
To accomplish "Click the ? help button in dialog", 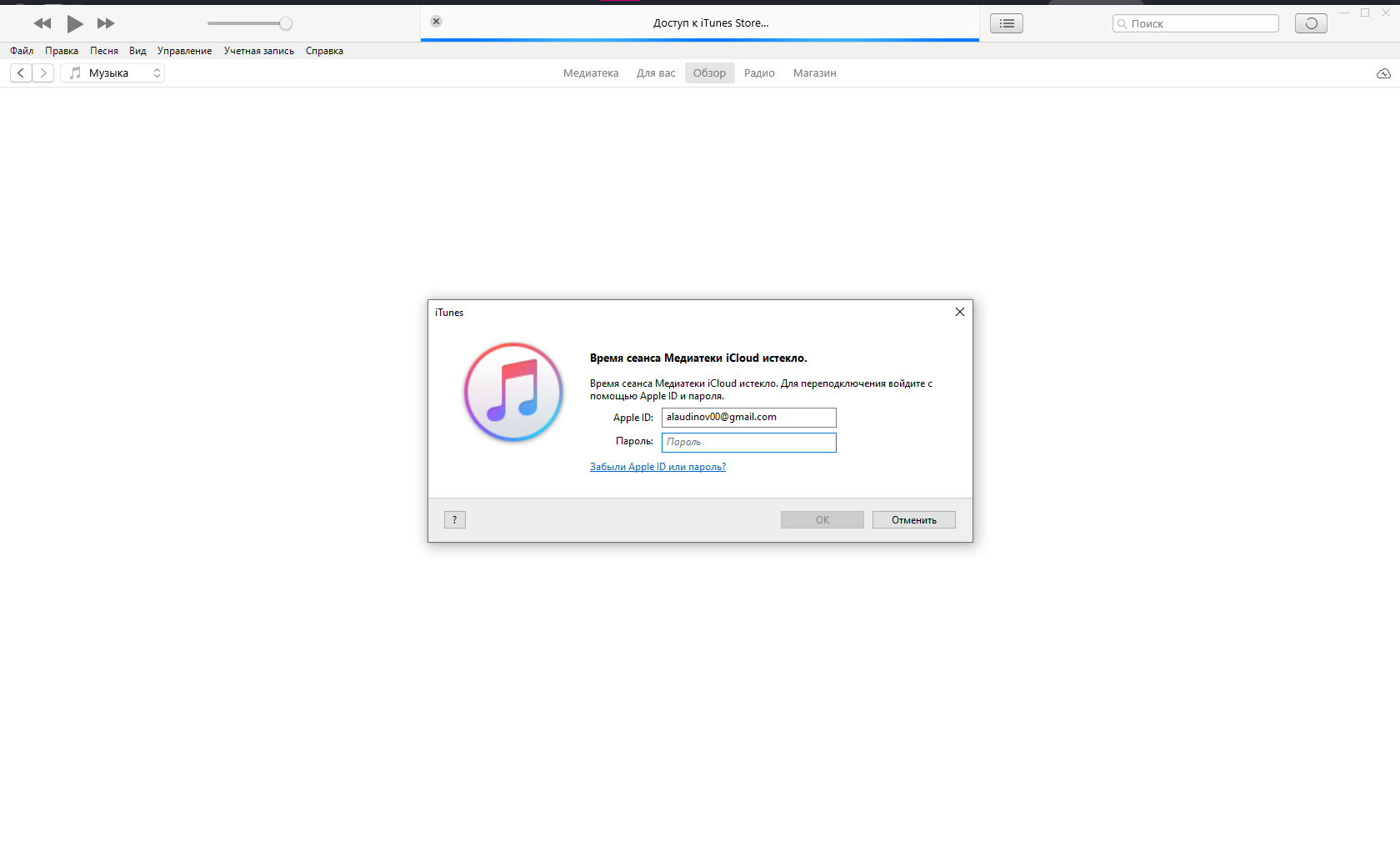I will pos(455,520).
